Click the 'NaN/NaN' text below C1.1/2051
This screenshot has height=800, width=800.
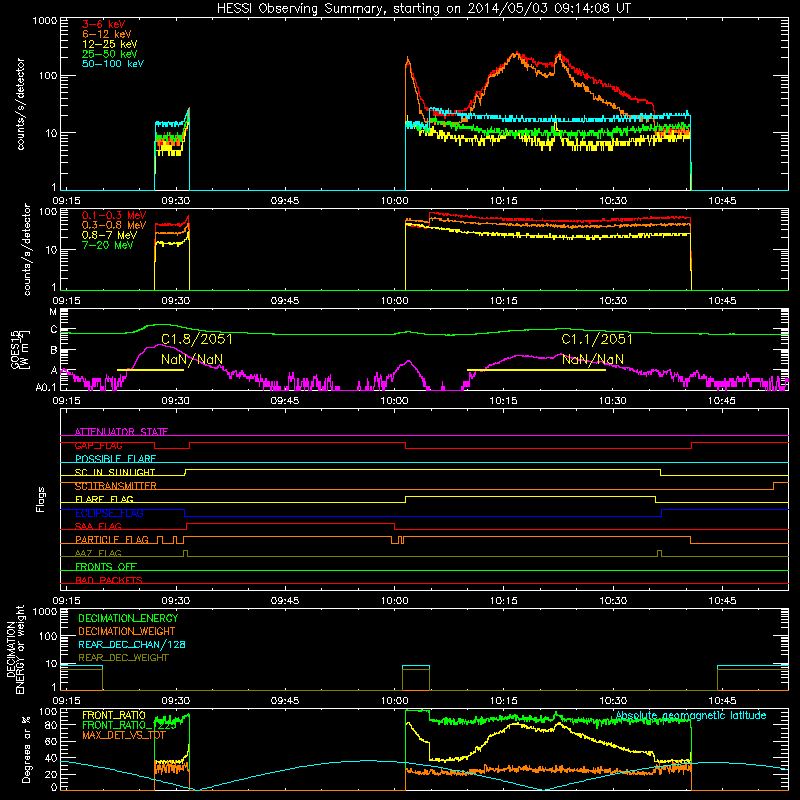[592, 360]
